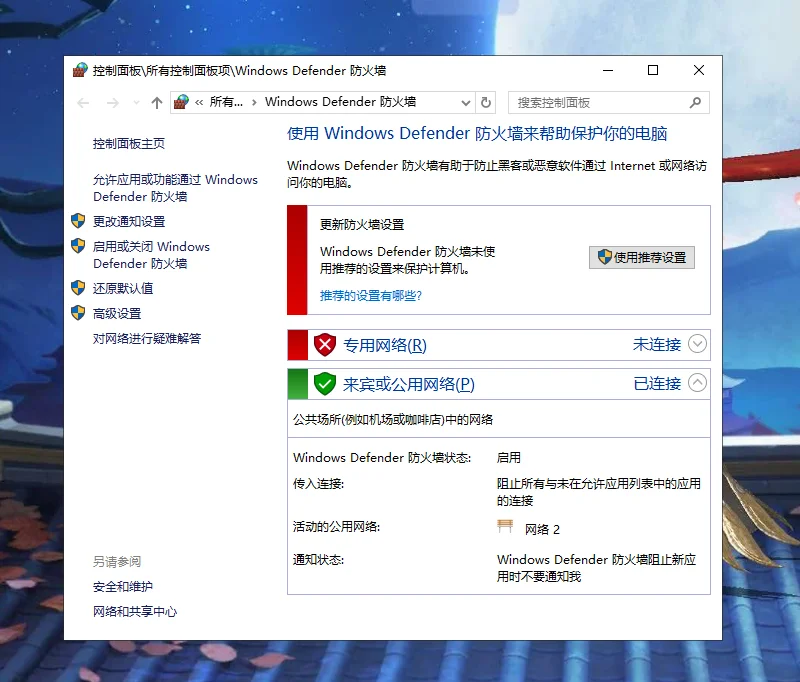
Task: Go forward with the right arrow
Action: click(113, 103)
